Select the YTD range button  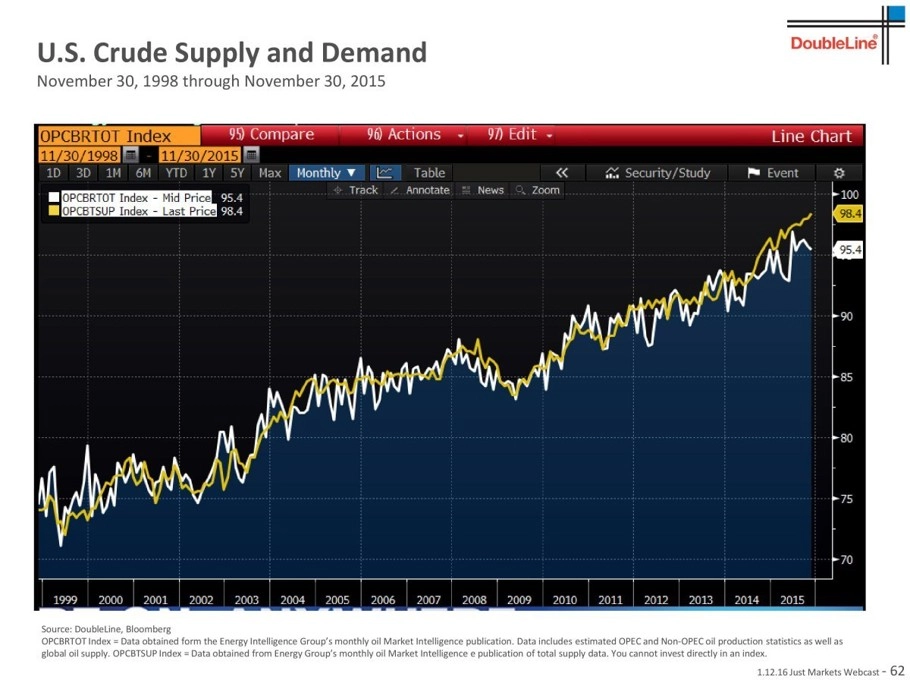click(x=176, y=173)
